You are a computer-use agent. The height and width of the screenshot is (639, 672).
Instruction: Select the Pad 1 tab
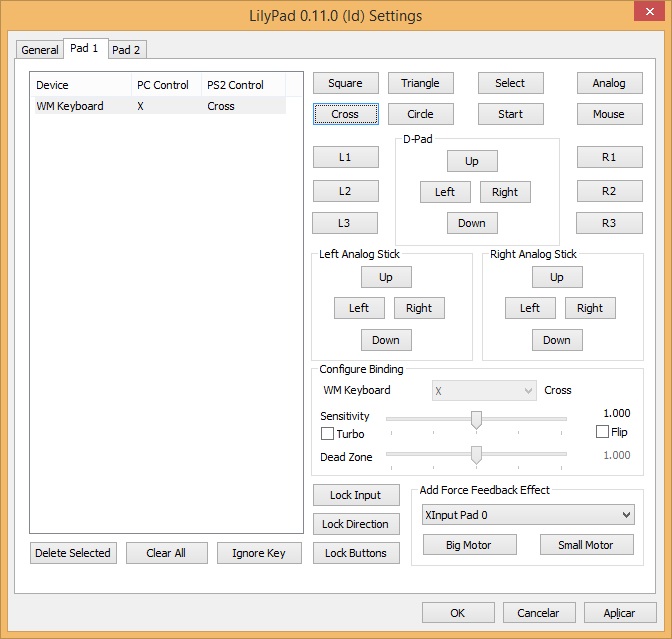(x=85, y=48)
